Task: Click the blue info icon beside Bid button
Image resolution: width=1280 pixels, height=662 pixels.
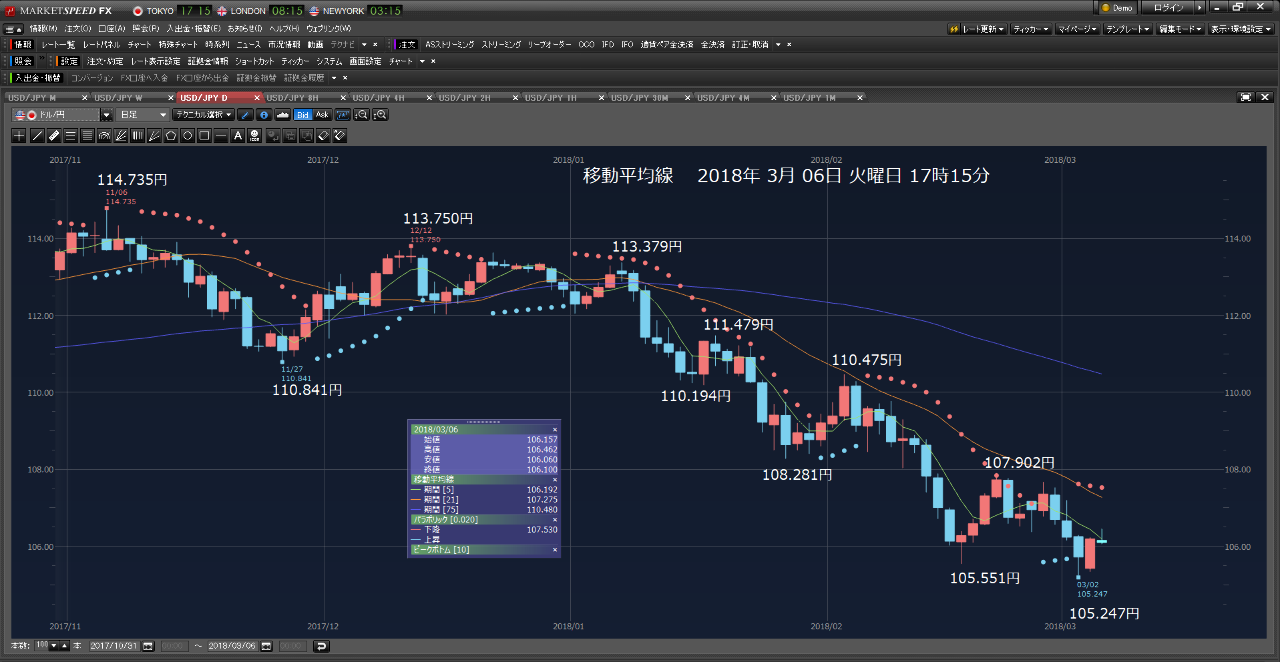Action: pos(264,115)
